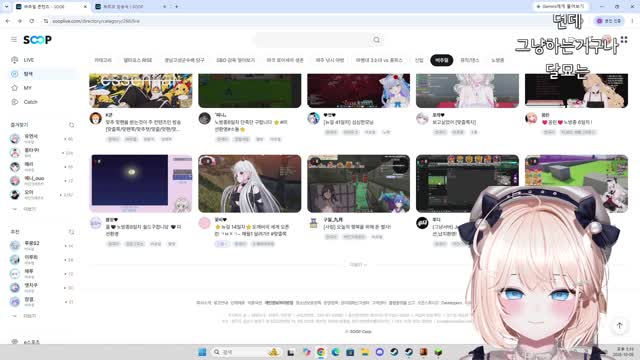The image size is (640, 360).
Task: Open the green game field stream thumbnail
Action: pos(250,91)
